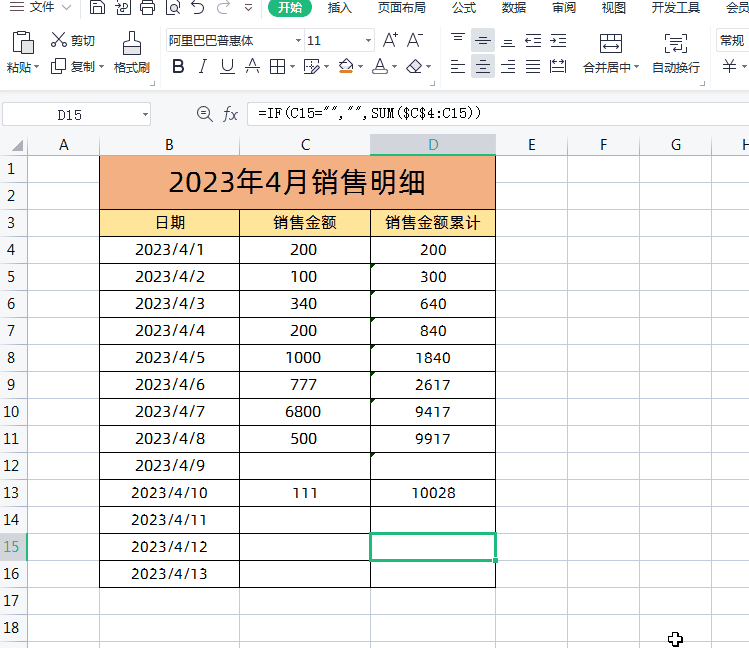Click the cell style brush icon
This screenshot has width=749, height=648.
(x=311, y=66)
